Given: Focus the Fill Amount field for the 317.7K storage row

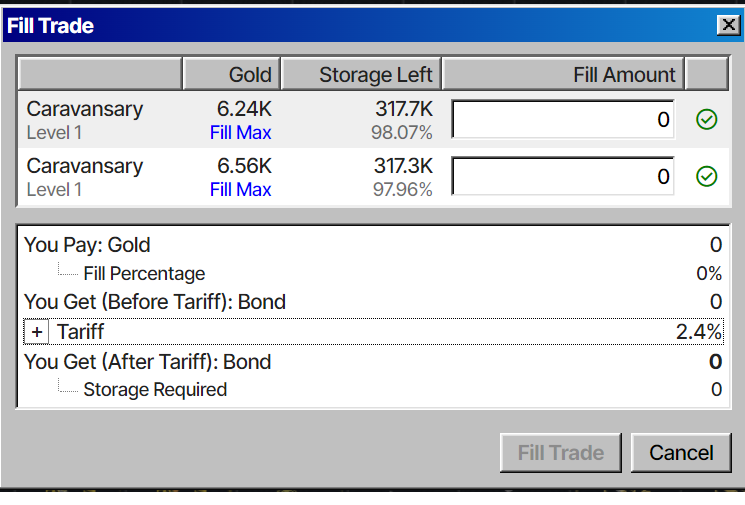Looking at the screenshot, I should 563,120.
